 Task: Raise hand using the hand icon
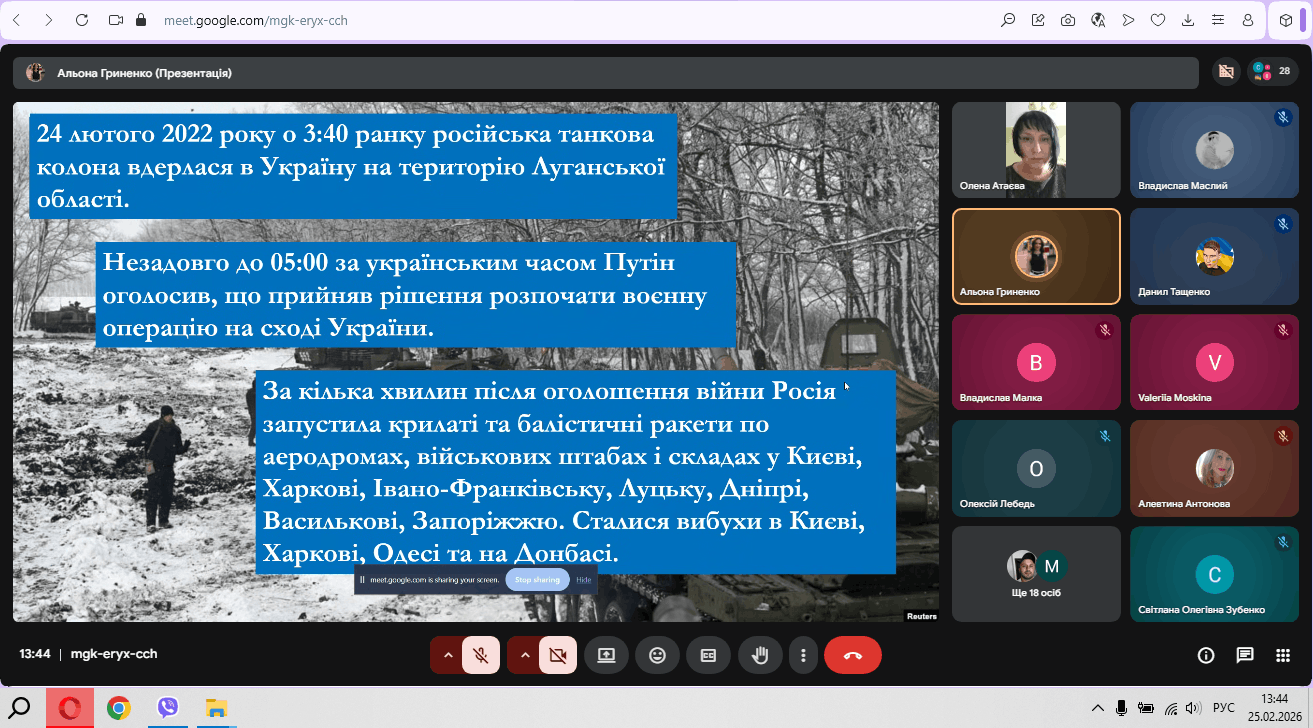[760, 655]
